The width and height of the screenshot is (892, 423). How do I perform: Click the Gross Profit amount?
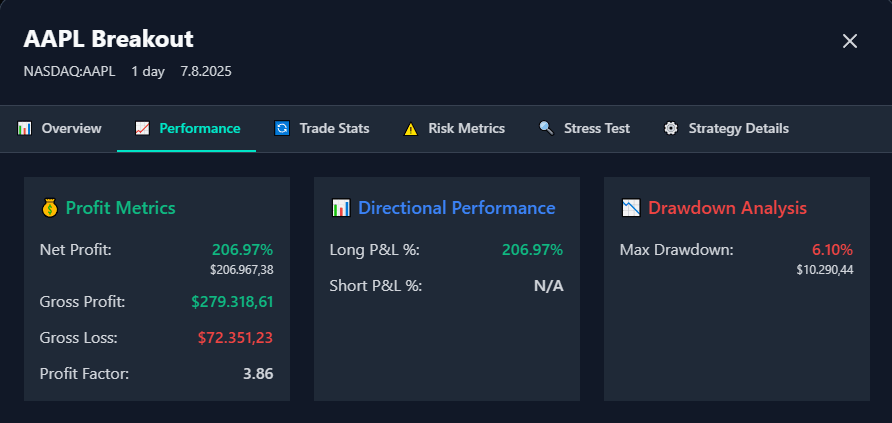232,301
